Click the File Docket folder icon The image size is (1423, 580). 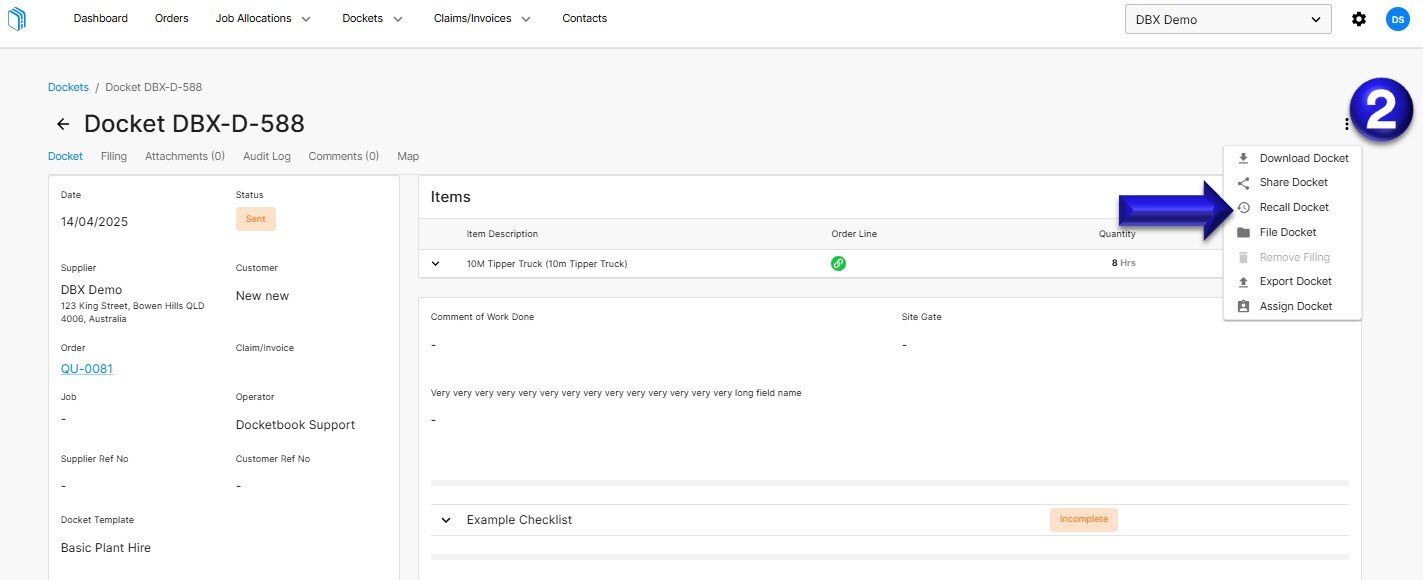click(x=1243, y=232)
